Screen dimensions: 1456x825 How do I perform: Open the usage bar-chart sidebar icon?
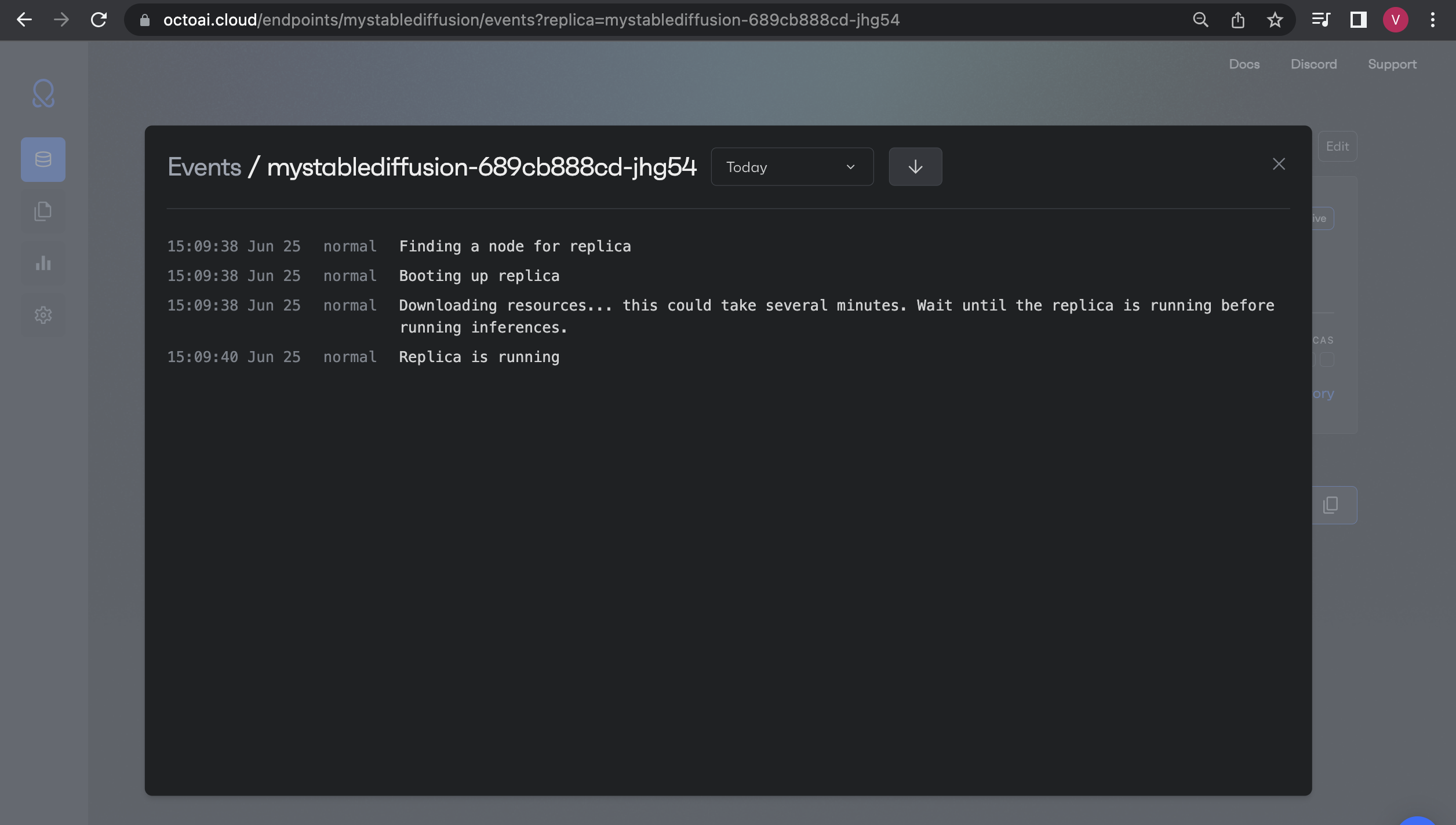43,263
